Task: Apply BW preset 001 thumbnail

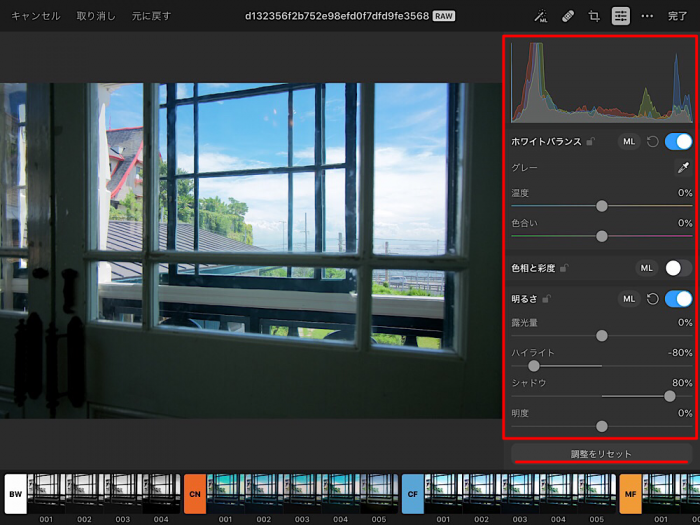Action: (46, 494)
